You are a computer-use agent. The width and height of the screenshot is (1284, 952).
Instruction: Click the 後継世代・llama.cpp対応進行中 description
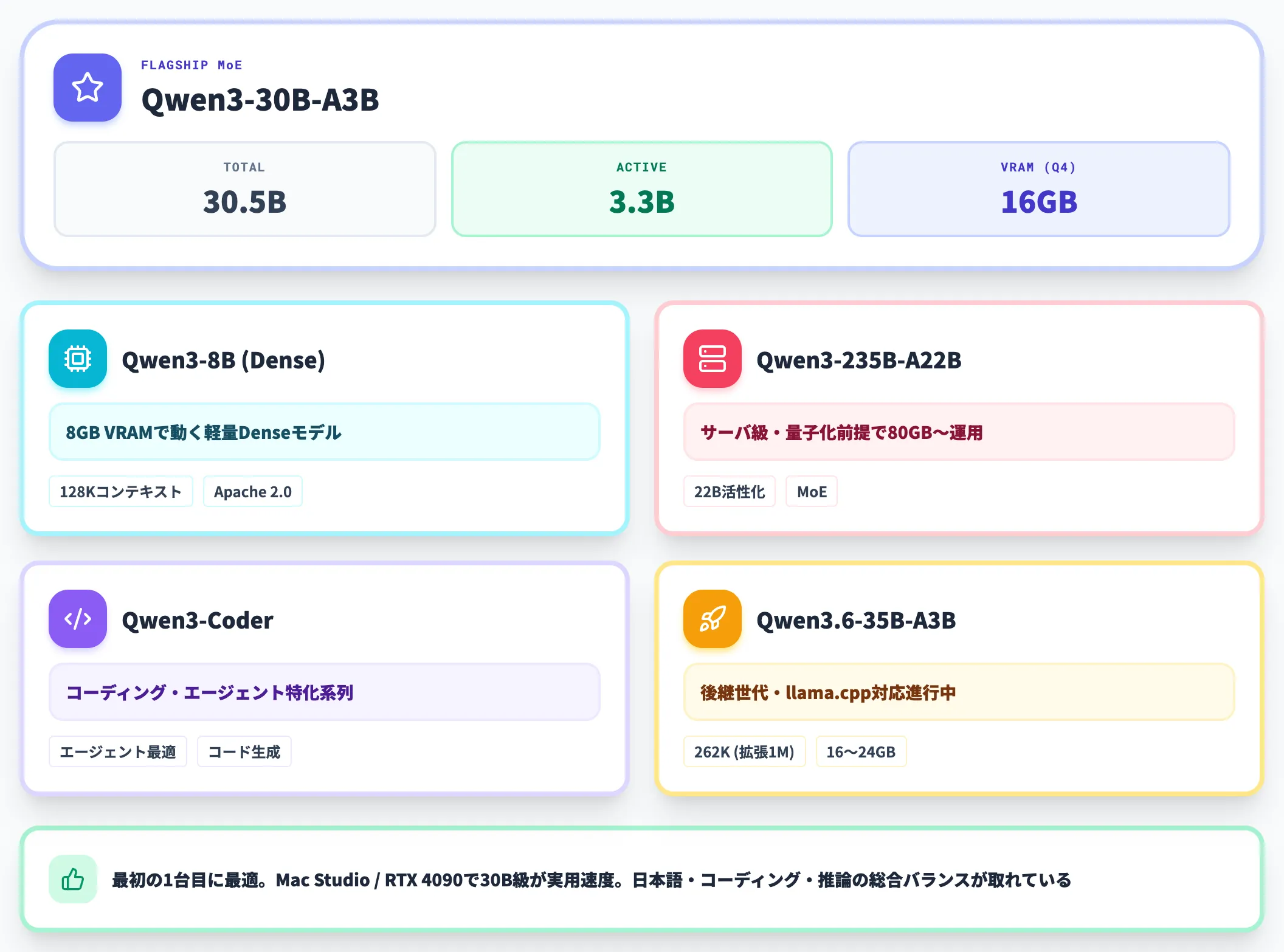tap(959, 692)
